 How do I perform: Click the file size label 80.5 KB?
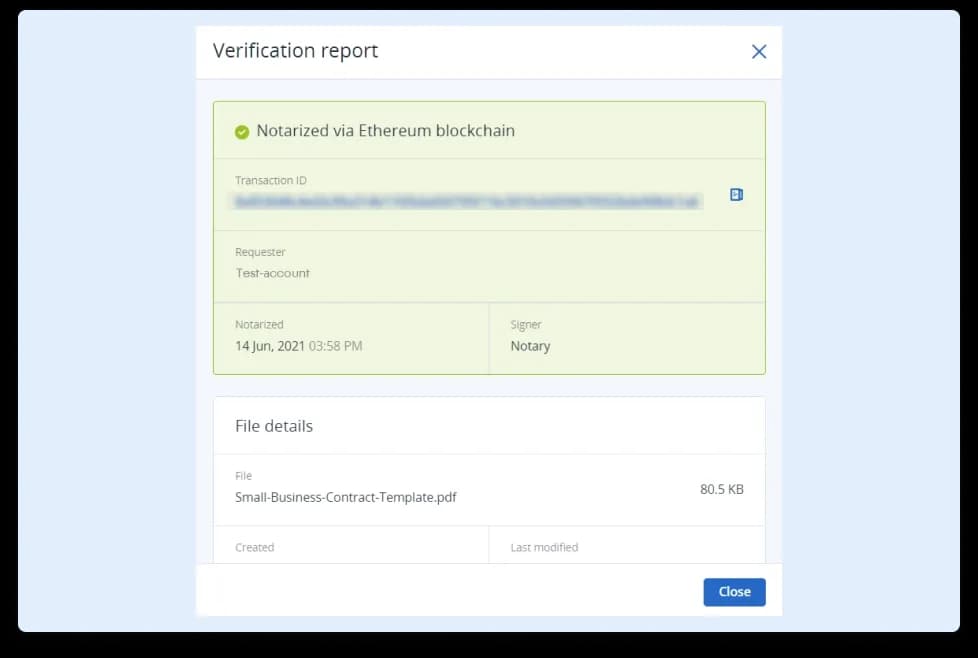point(722,489)
